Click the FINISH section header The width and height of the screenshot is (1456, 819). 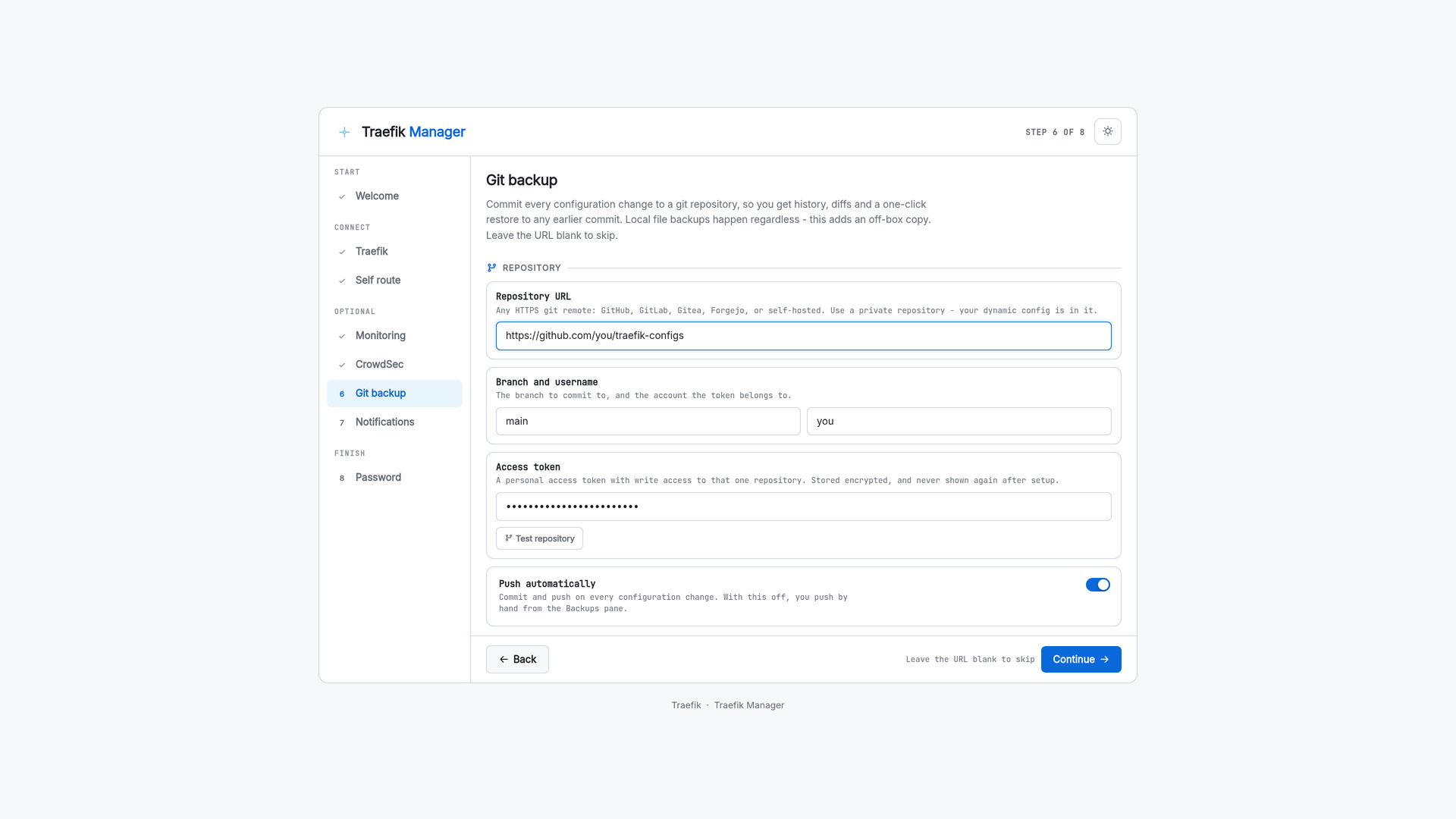click(350, 453)
